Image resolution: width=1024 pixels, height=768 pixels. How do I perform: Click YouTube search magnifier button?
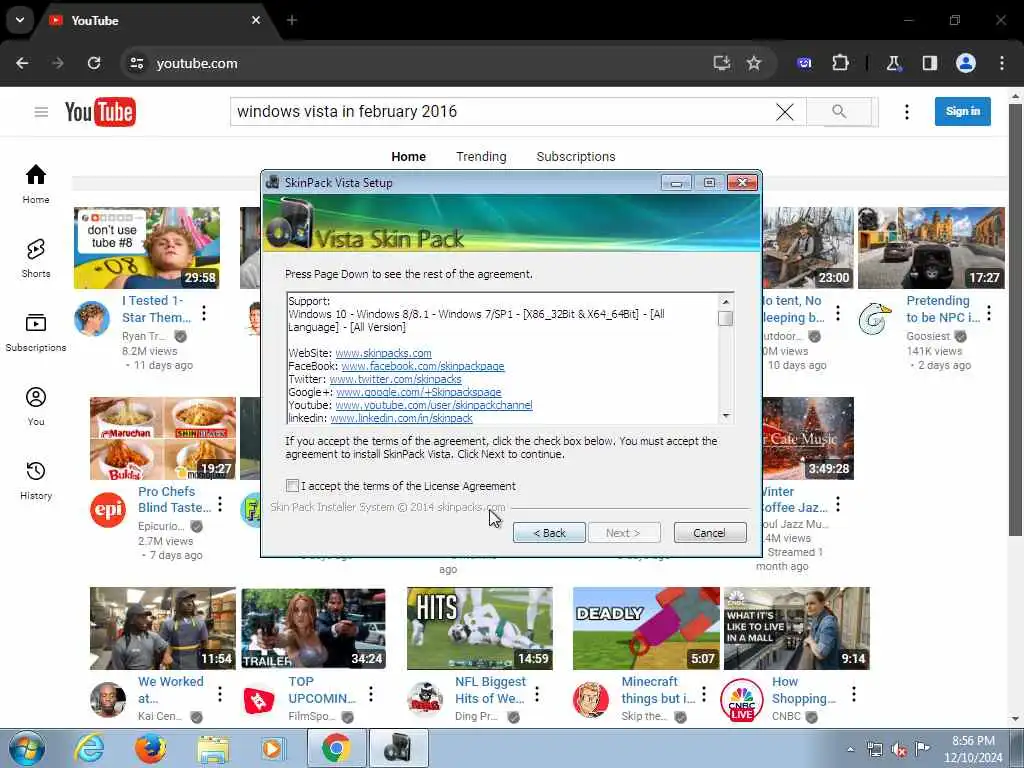click(x=839, y=112)
